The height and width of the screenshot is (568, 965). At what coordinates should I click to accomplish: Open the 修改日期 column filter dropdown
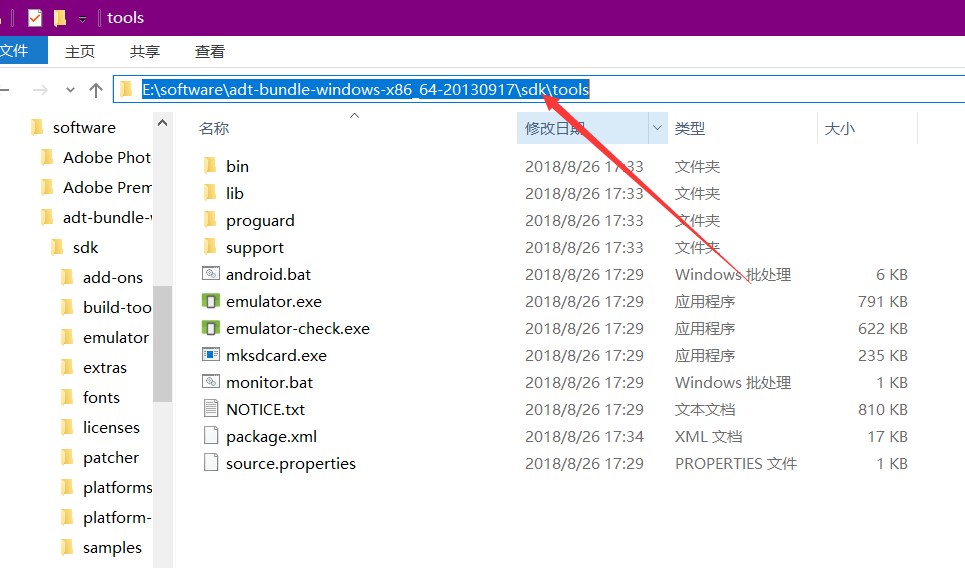point(657,128)
